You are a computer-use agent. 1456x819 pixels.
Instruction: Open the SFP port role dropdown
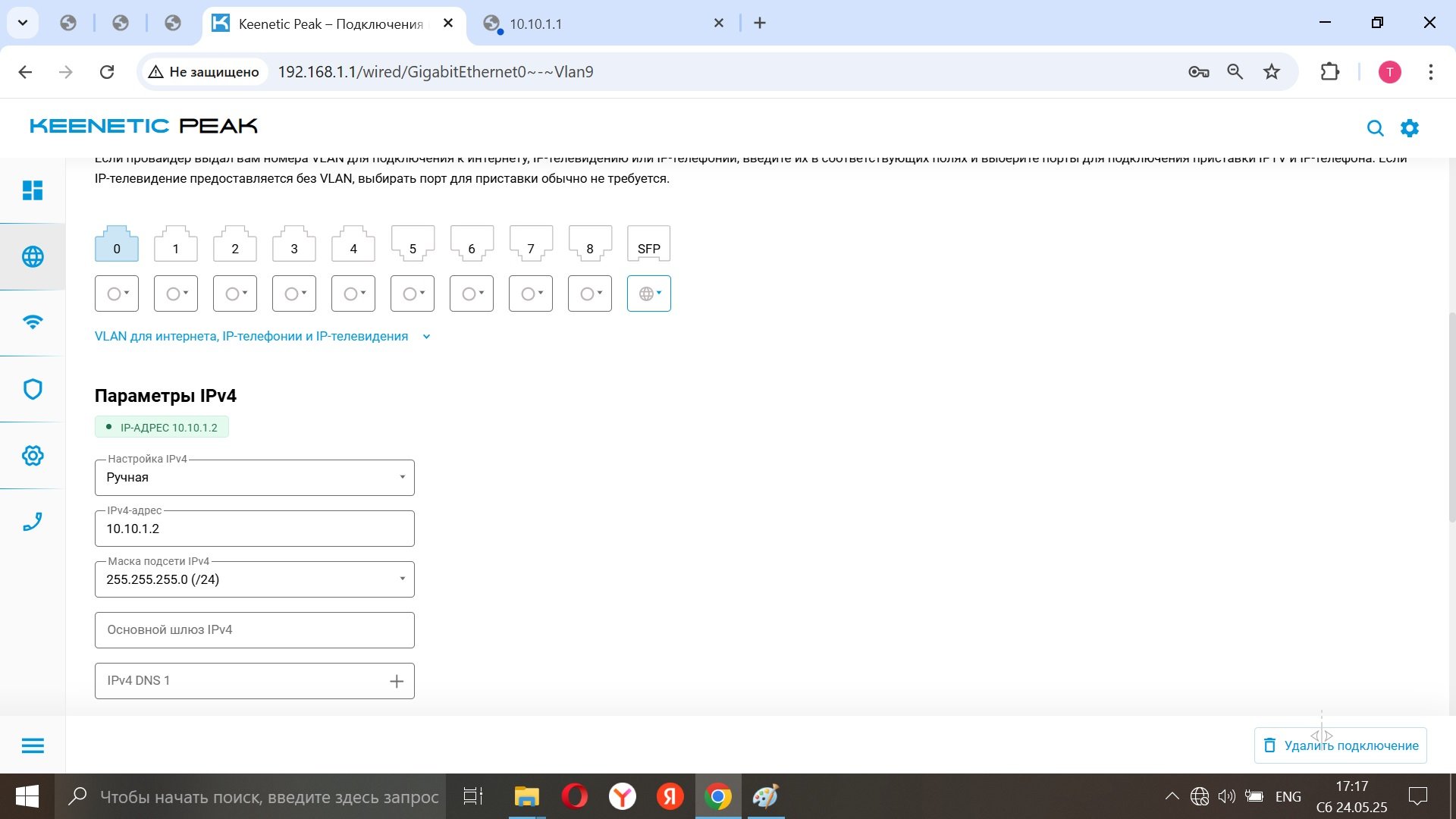pos(649,293)
